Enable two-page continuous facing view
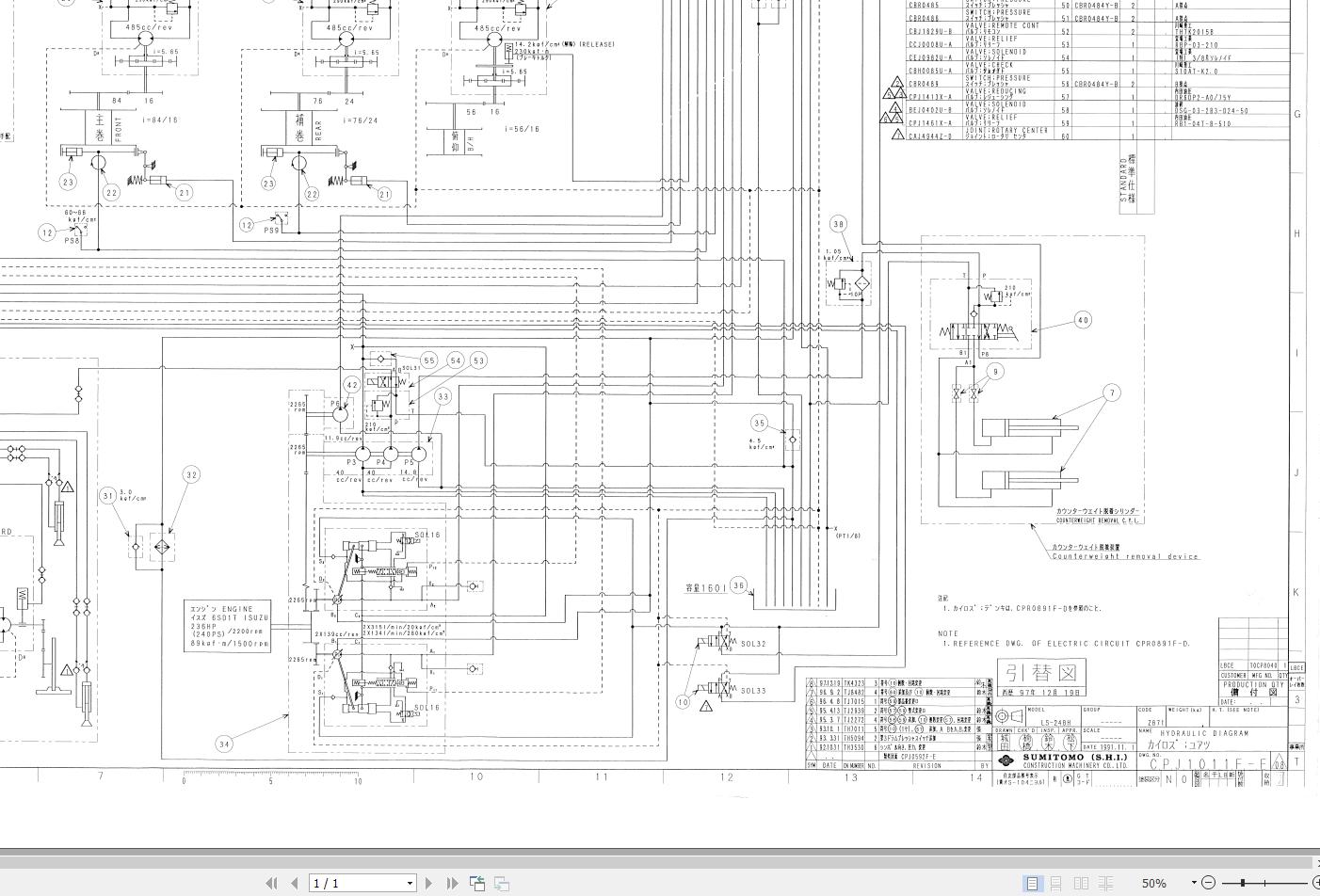 click(1105, 883)
